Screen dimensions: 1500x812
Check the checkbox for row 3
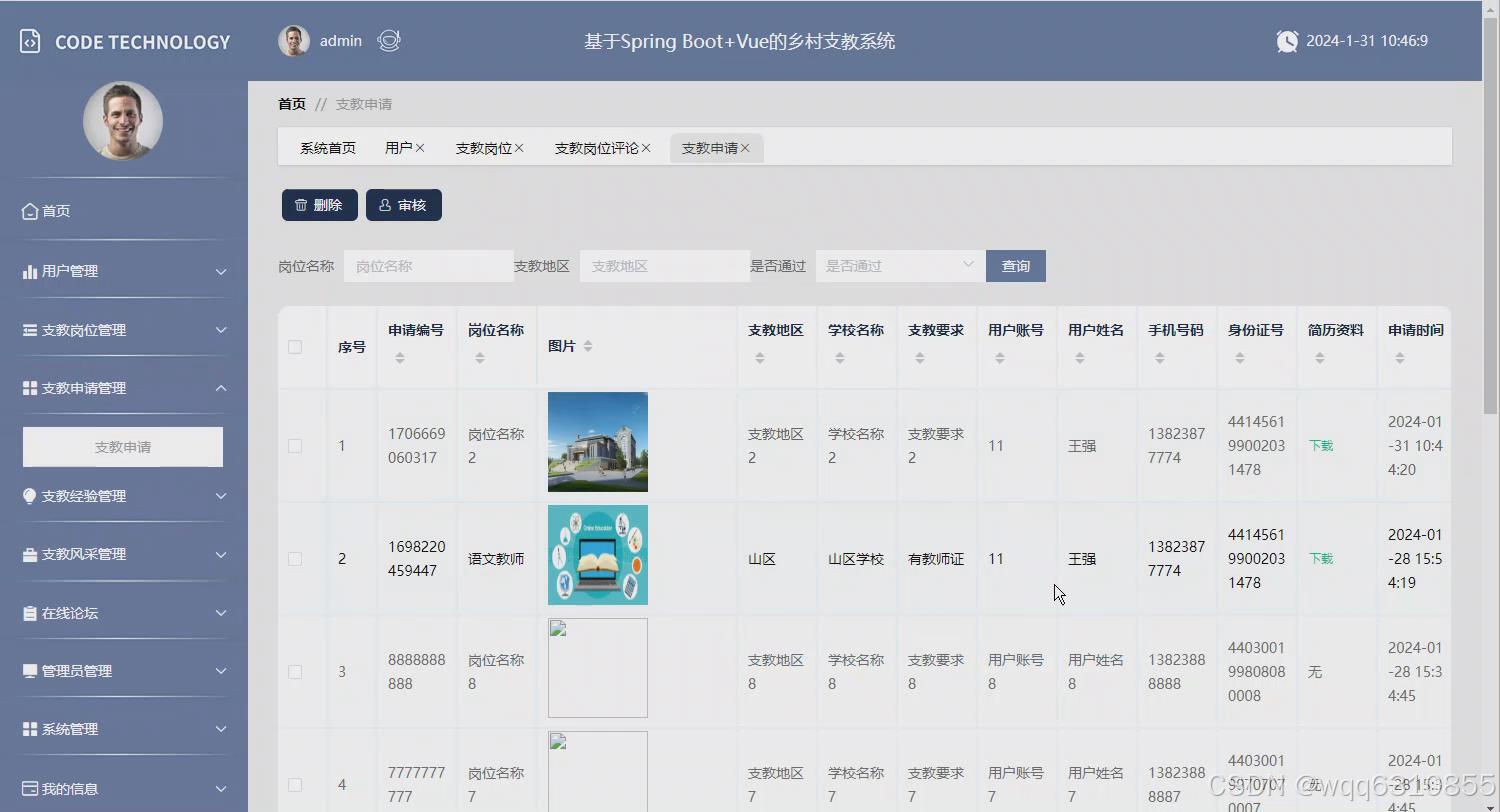tap(295, 672)
